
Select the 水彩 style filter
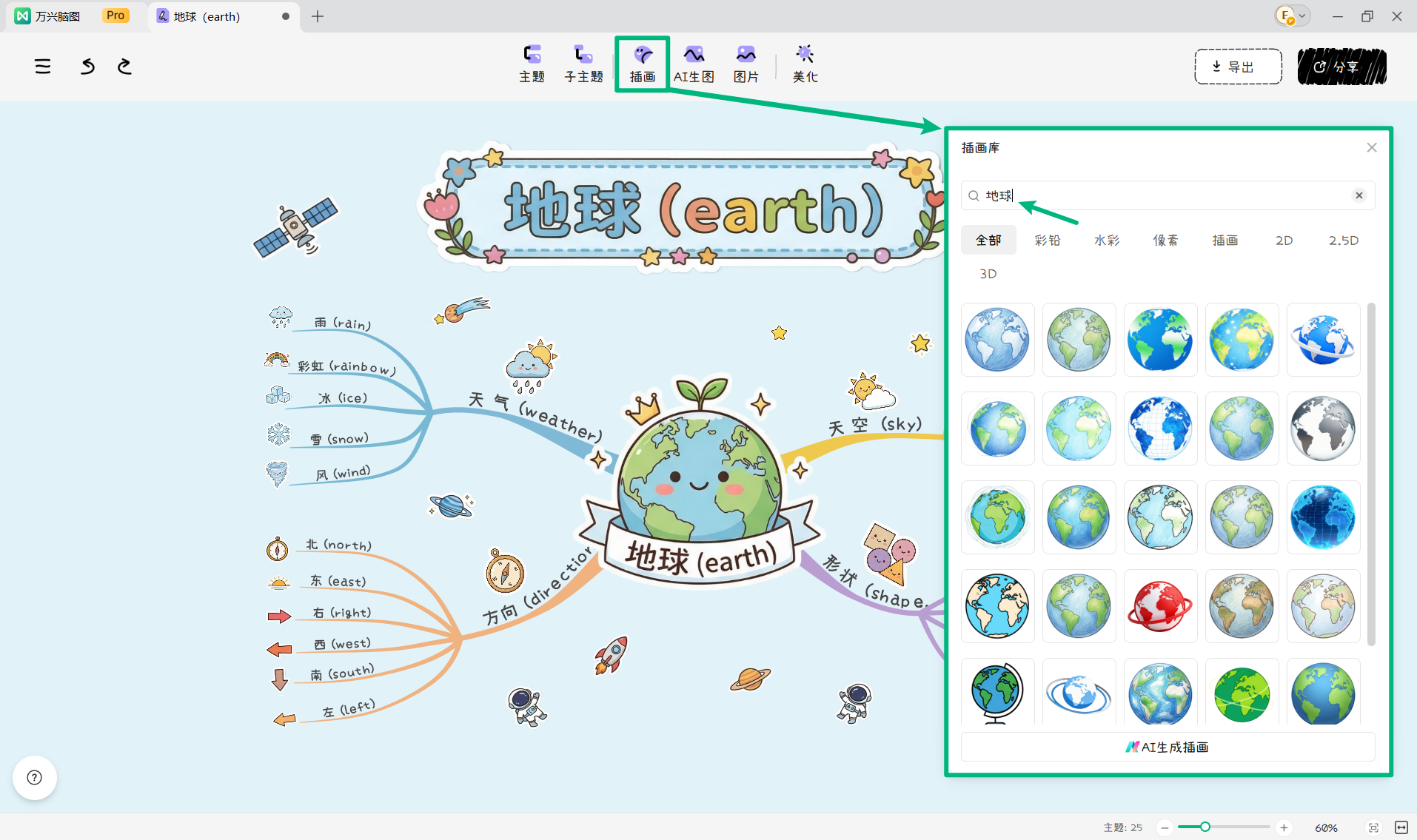[x=1107, y=241]
